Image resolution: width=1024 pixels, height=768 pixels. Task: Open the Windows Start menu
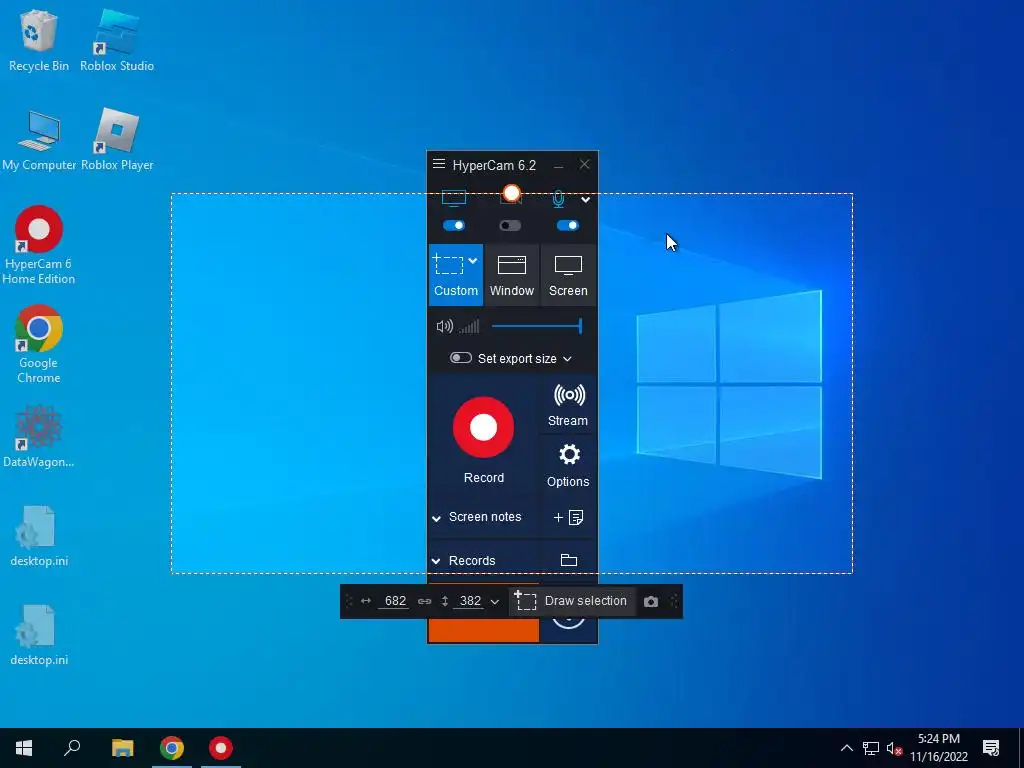click(x=24, y=748)
